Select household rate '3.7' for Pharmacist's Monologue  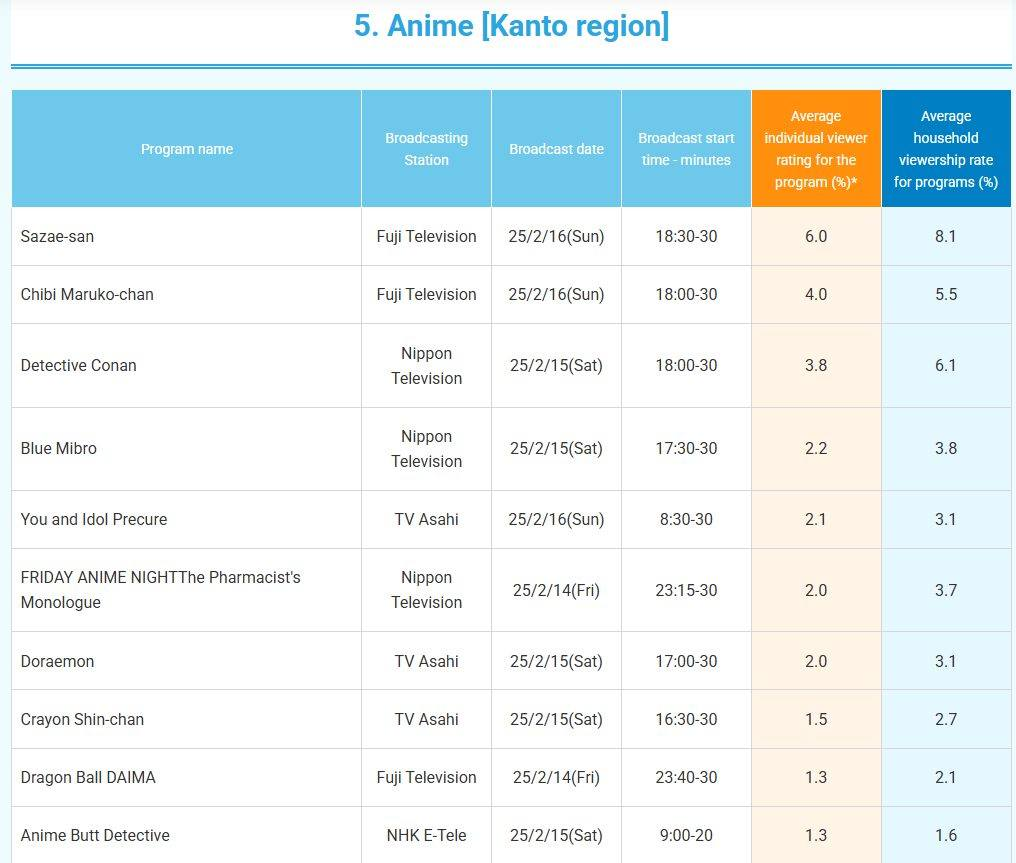click(946, 590)
